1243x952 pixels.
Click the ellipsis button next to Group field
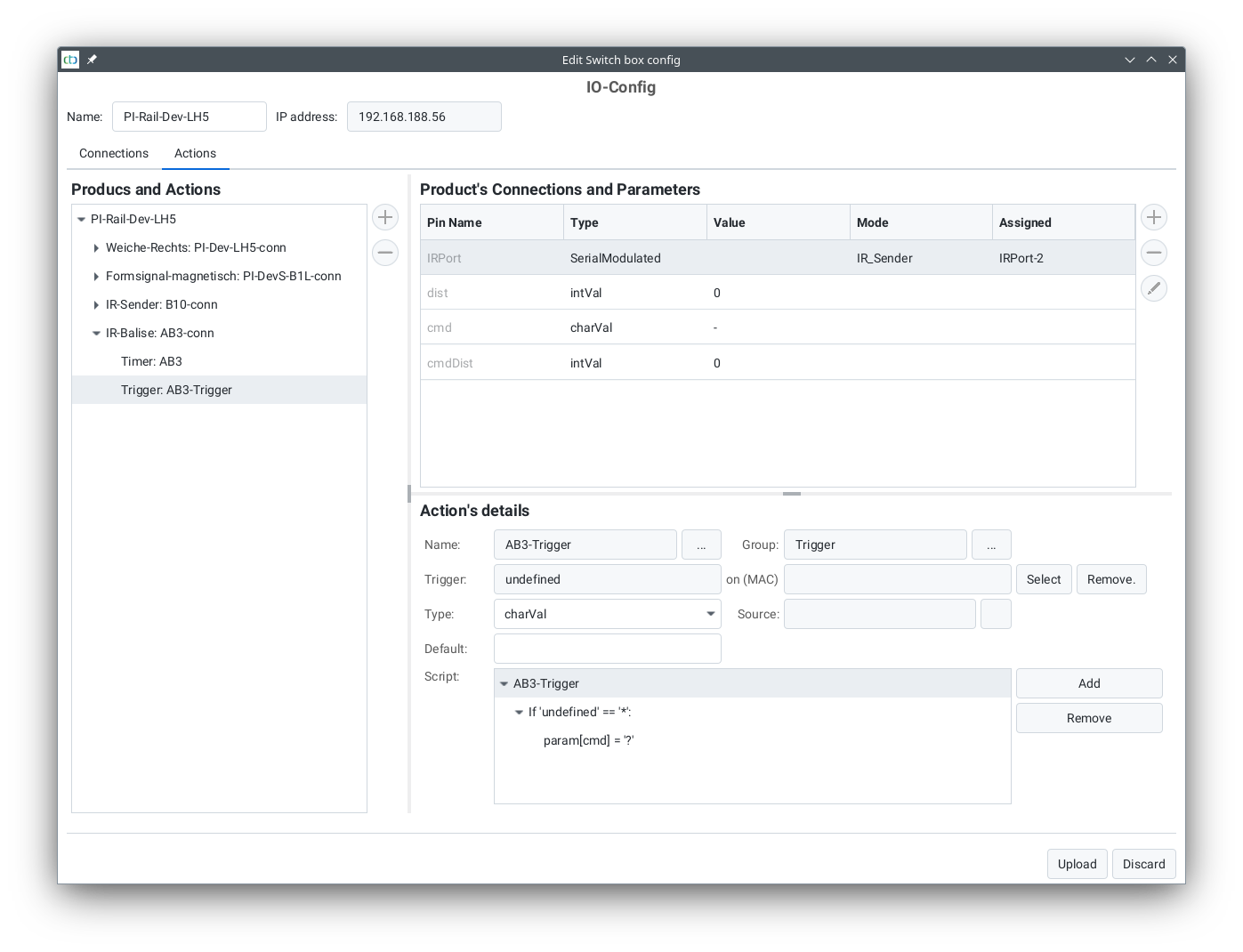991,545
